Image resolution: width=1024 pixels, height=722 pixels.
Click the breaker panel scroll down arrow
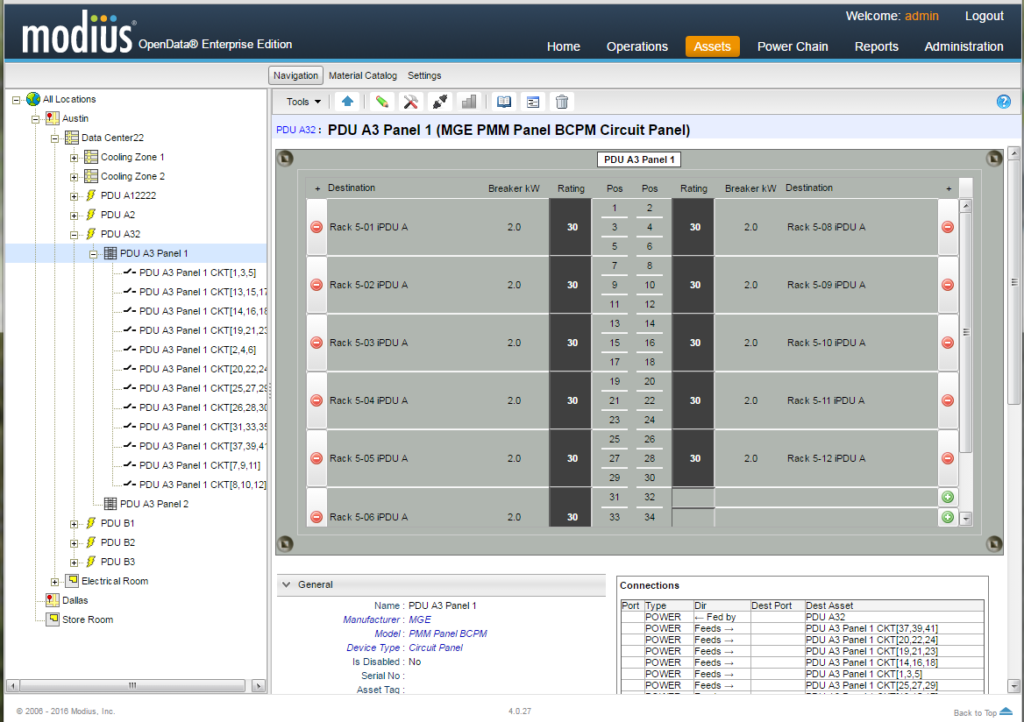pyautogui.click(x=966, y=519)
